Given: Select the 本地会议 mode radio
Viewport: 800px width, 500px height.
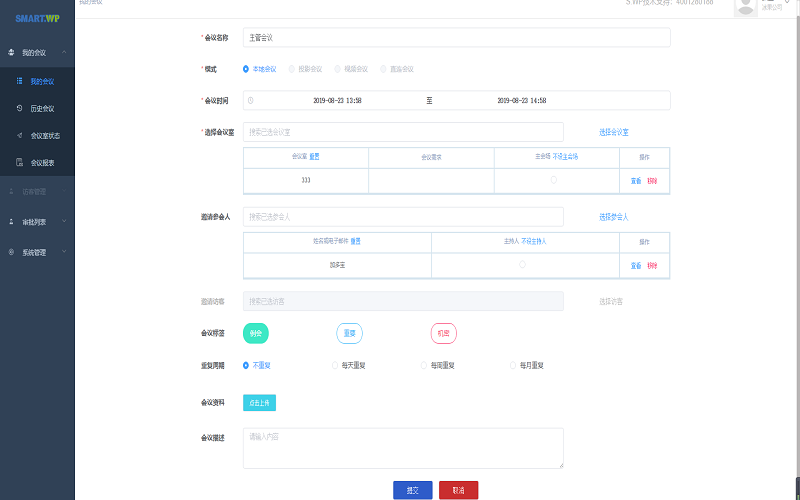Looking at the screenshot, I should pyautogui.click(x=246, y=69).
